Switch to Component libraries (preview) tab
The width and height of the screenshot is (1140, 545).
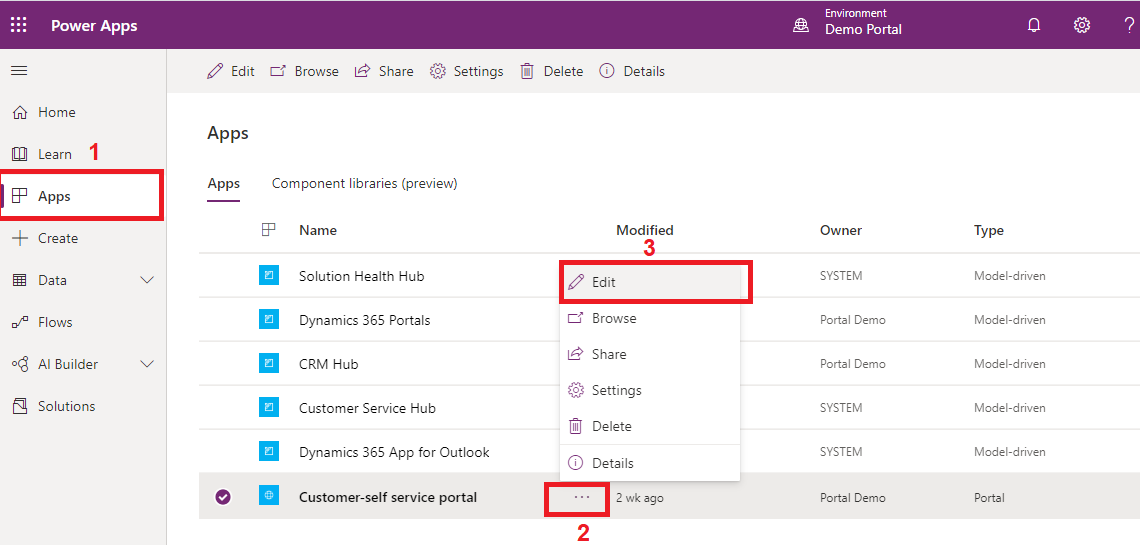364,184
